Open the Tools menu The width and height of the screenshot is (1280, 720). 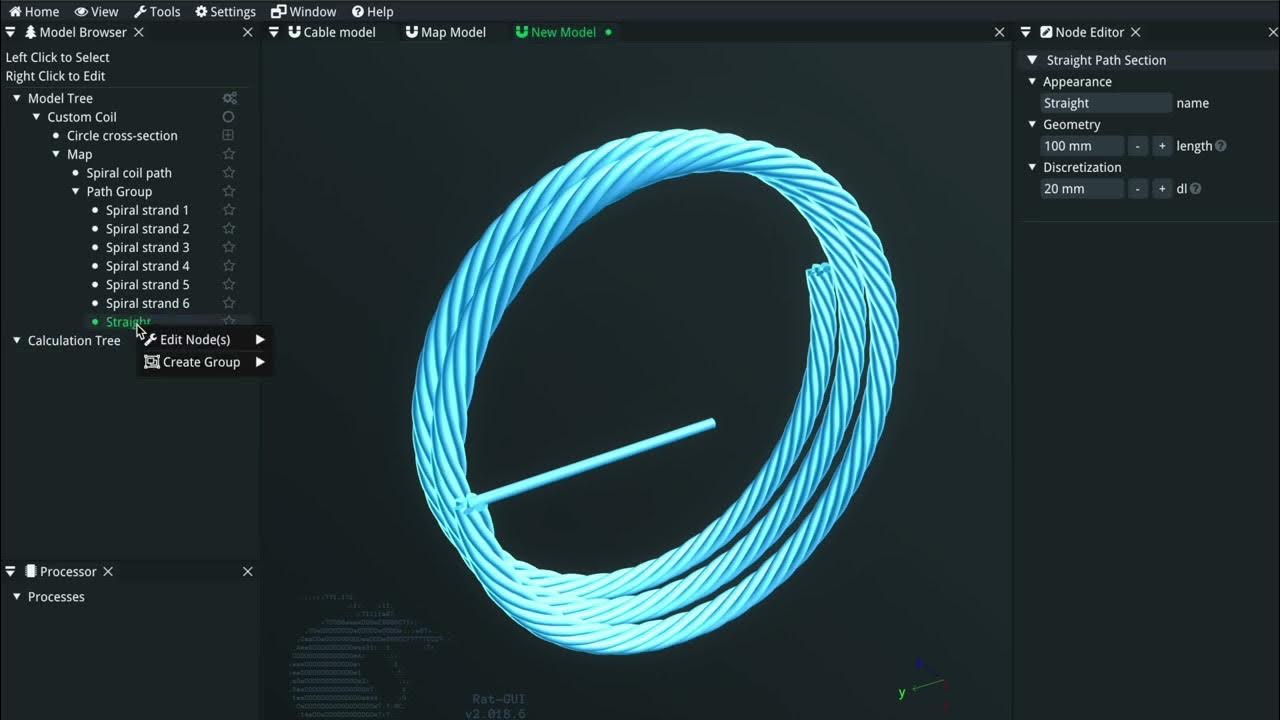157,12
